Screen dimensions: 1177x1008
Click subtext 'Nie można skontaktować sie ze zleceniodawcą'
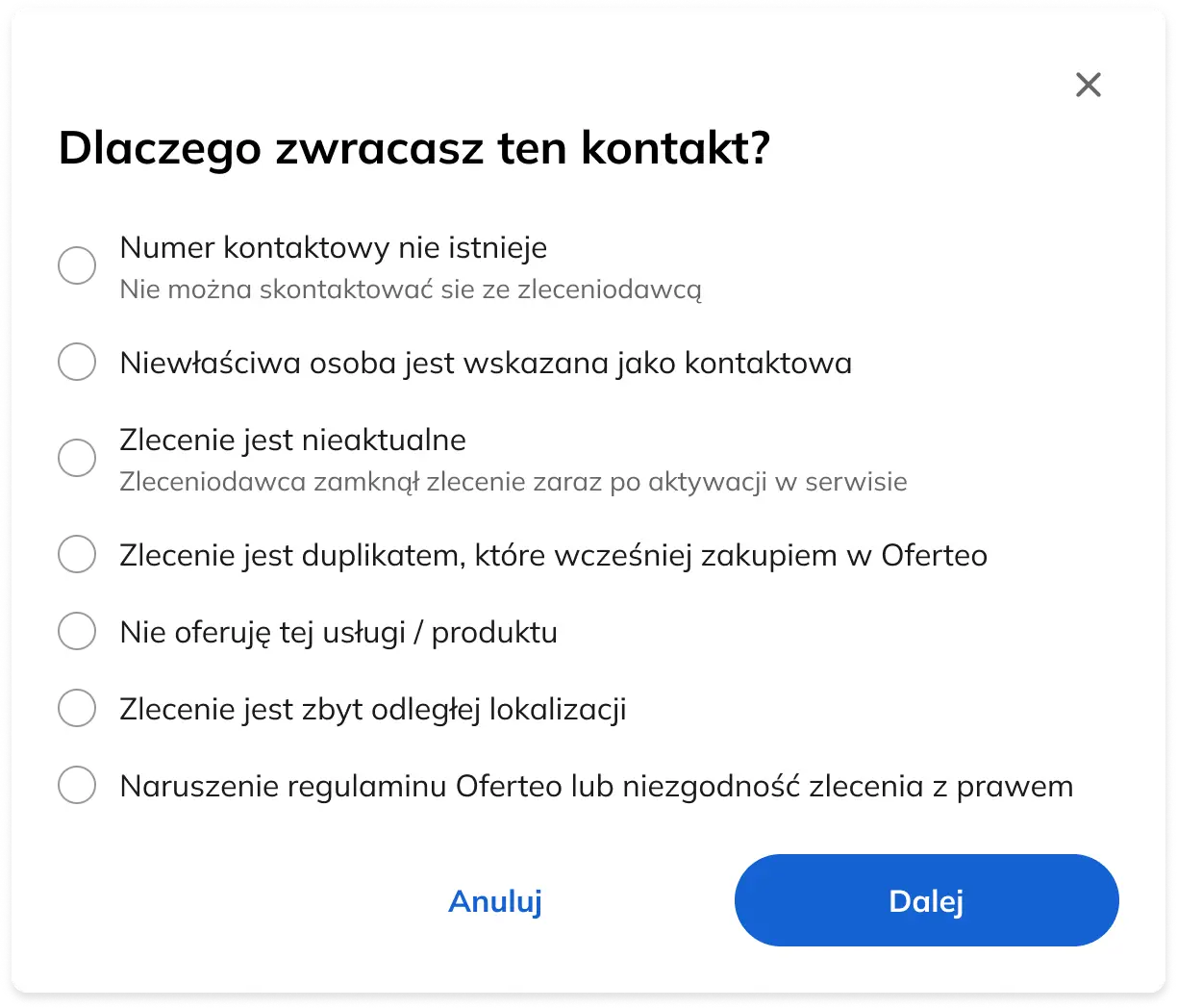click(x=411, y=290)
